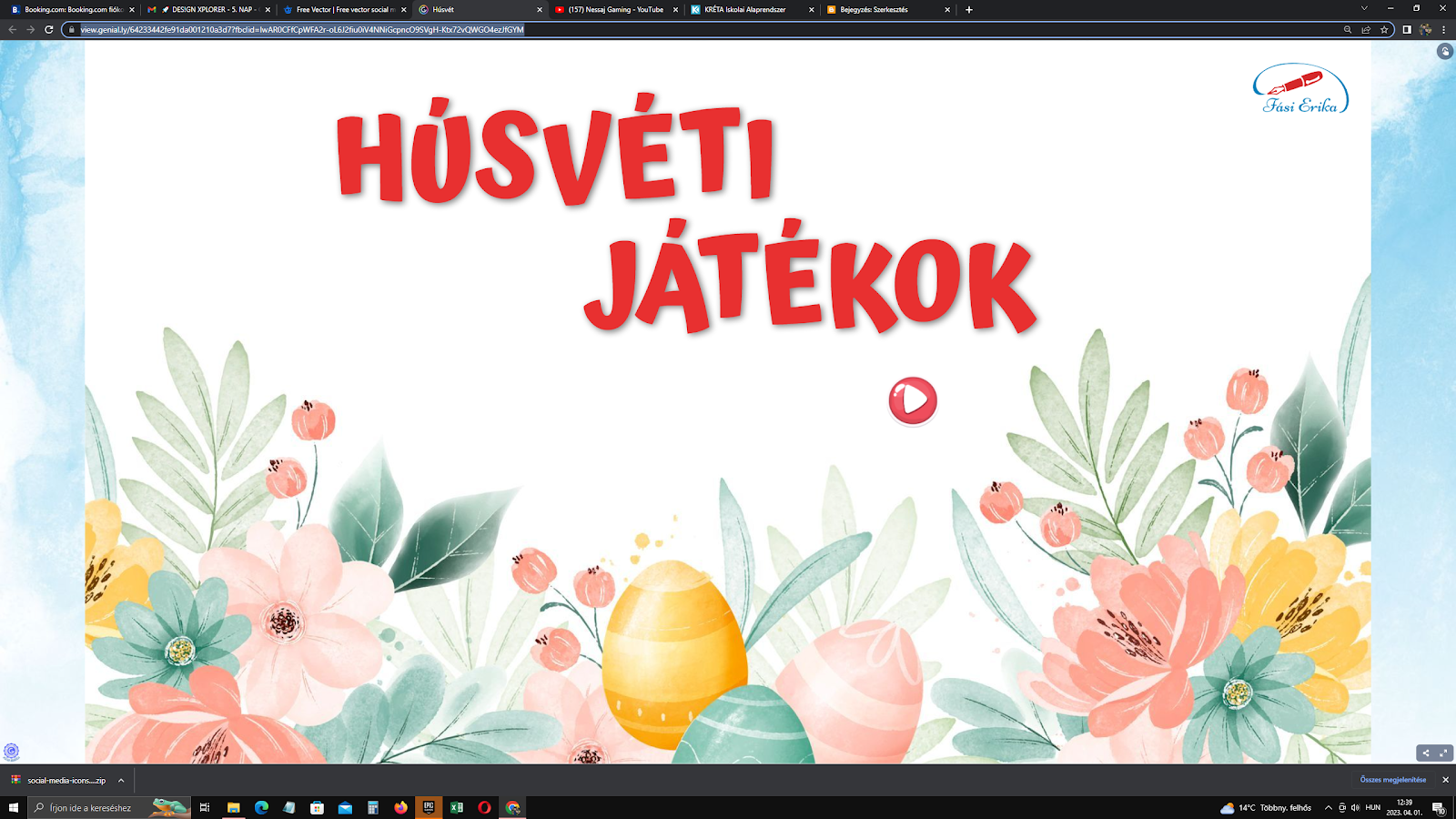Close the Booking.com tab
1456x819 pixels.
coord(132,9)
